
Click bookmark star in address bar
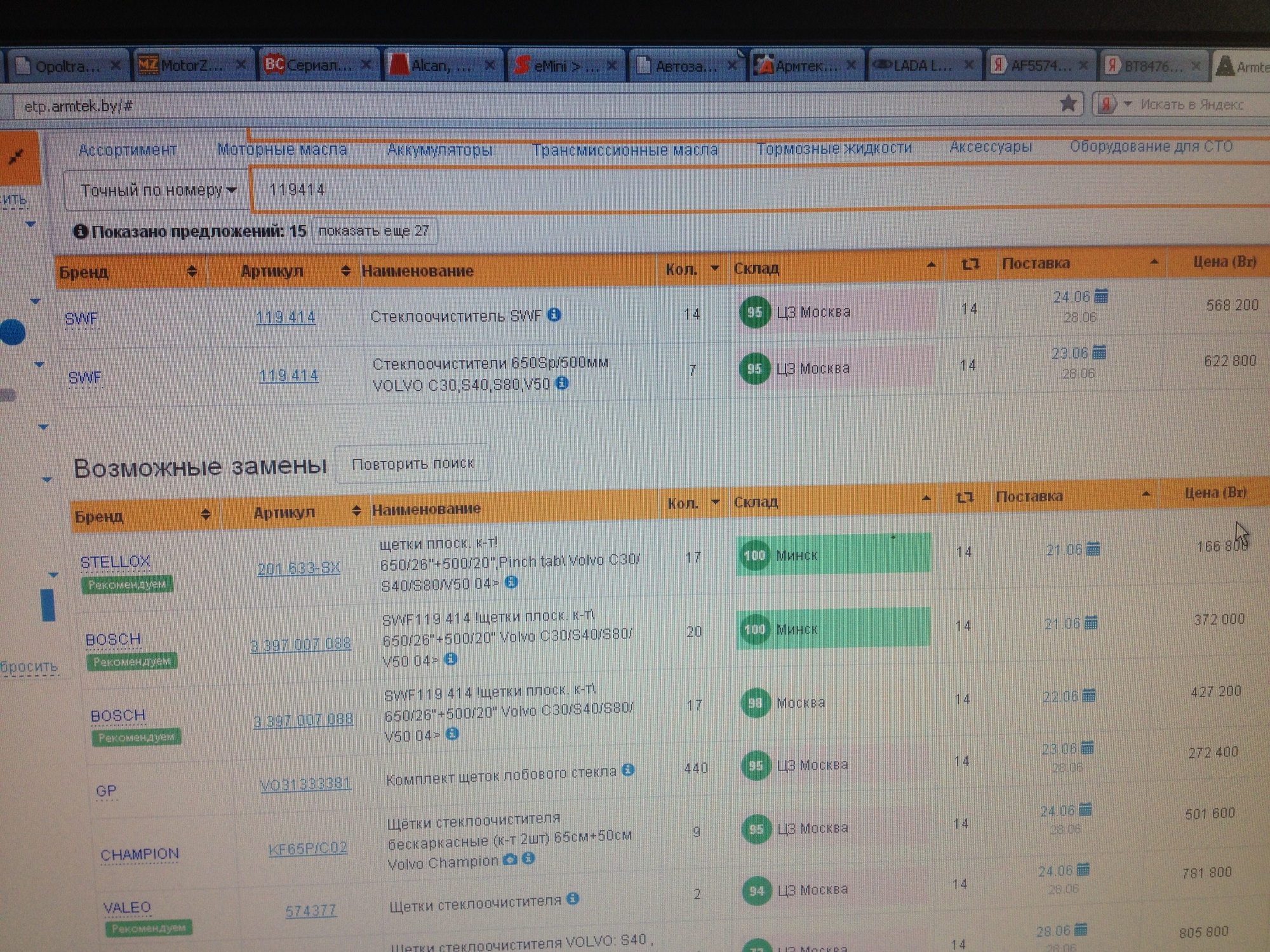[1068, 103]
